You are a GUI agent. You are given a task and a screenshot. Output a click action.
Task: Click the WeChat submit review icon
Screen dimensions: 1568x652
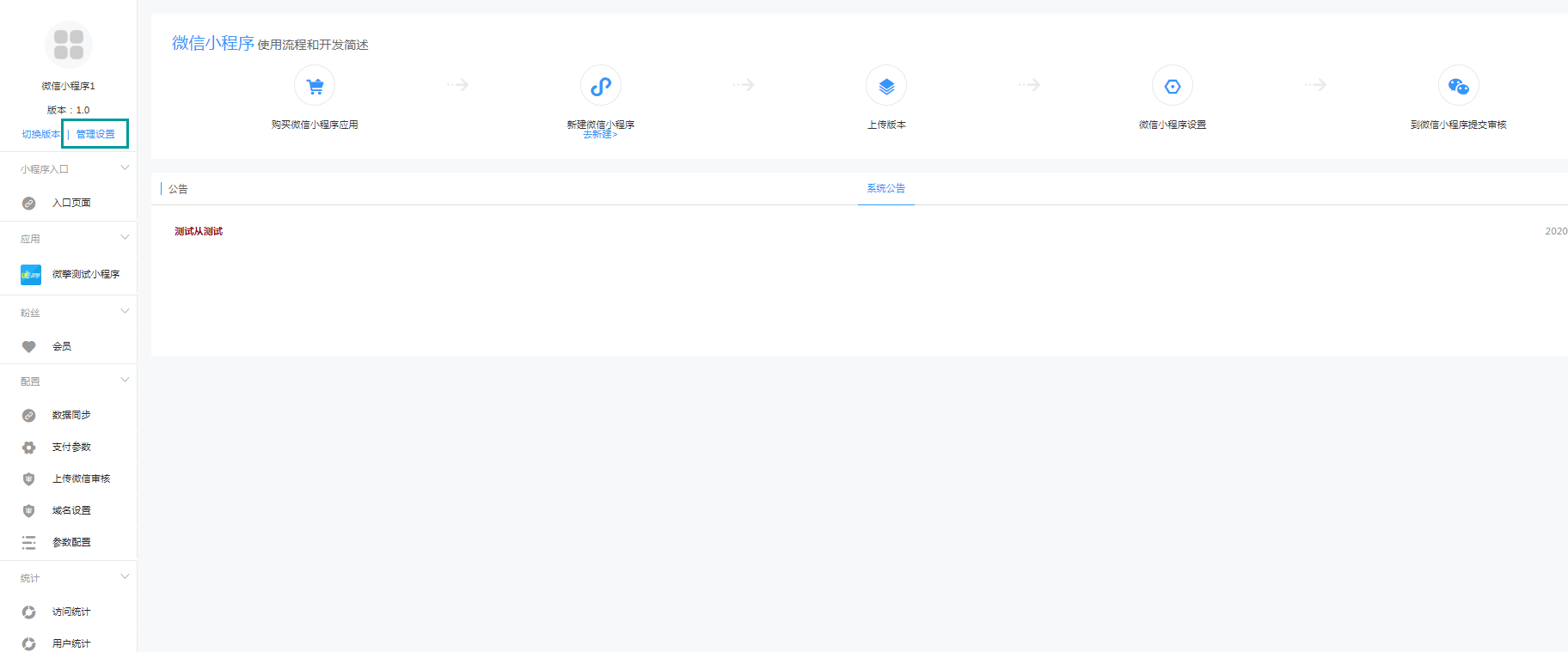[x=1459, y=86]
